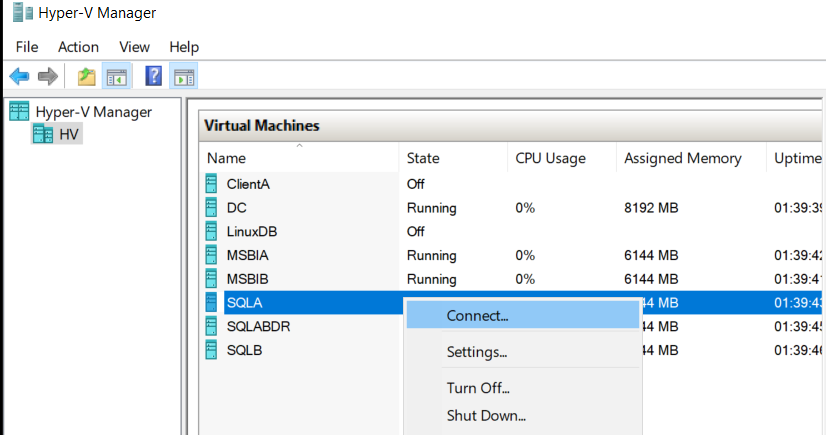The width and height of the screenshot is (826, 435).
Task: Select the DC virtual machine name
Action: tap(237, 207)
